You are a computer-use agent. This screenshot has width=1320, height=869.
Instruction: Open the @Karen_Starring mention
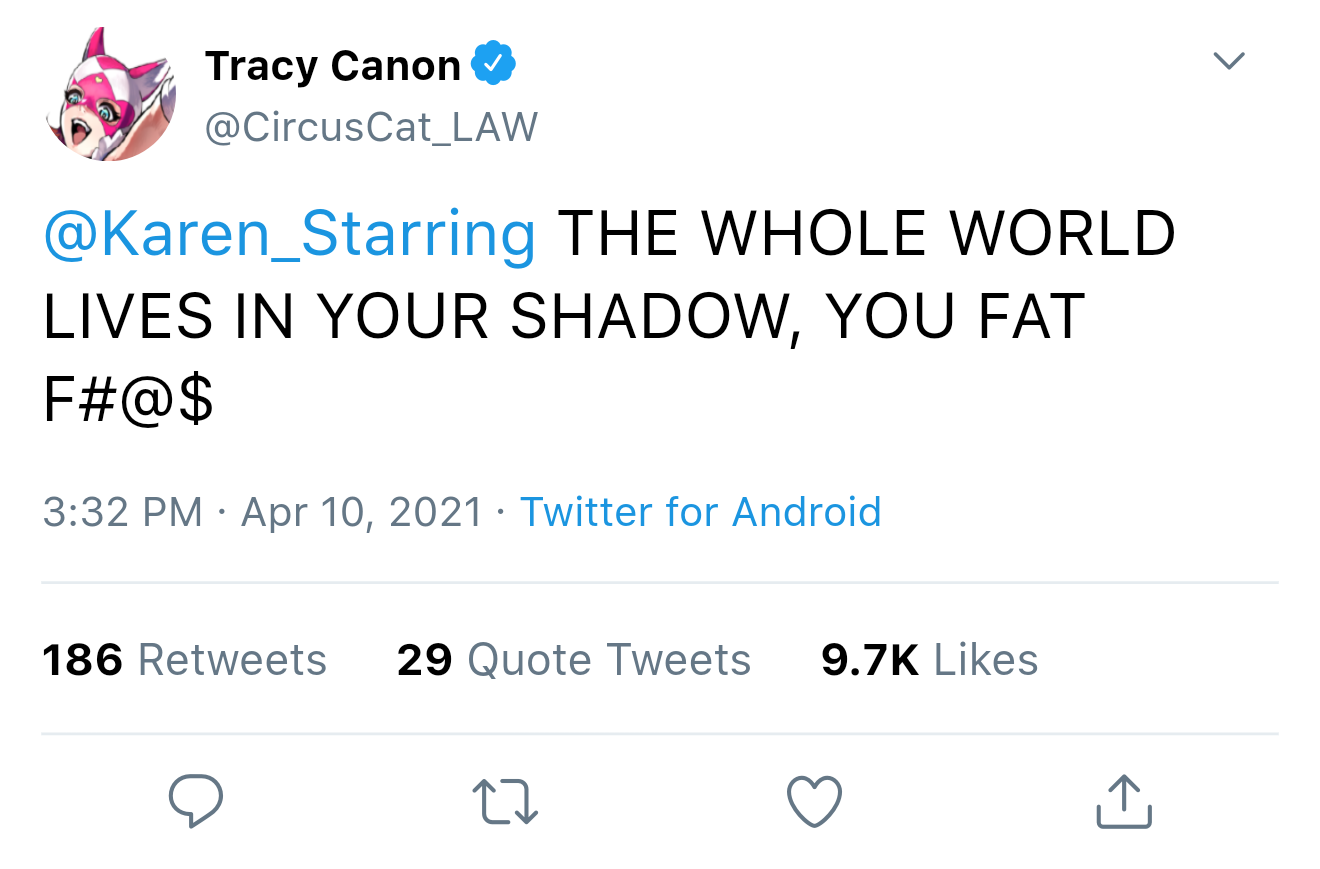click(290, 234)
